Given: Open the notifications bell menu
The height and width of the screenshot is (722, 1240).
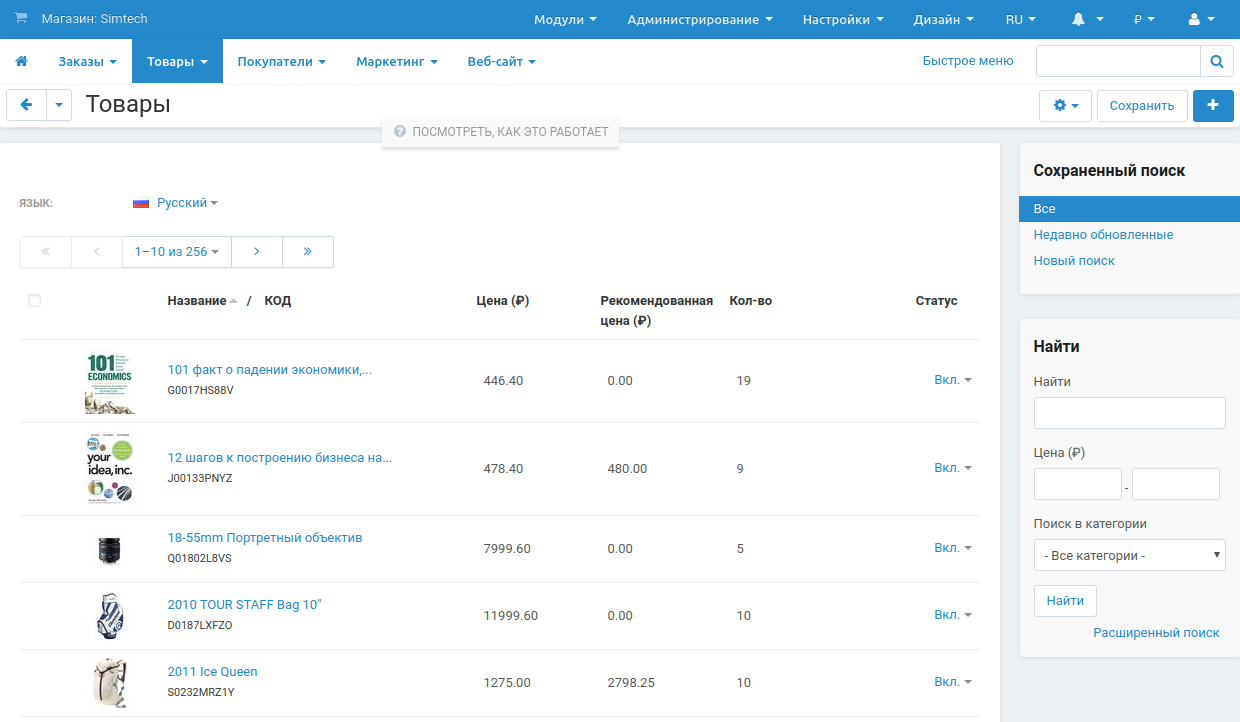Looking at the screenshot, I should (1088, 19).
